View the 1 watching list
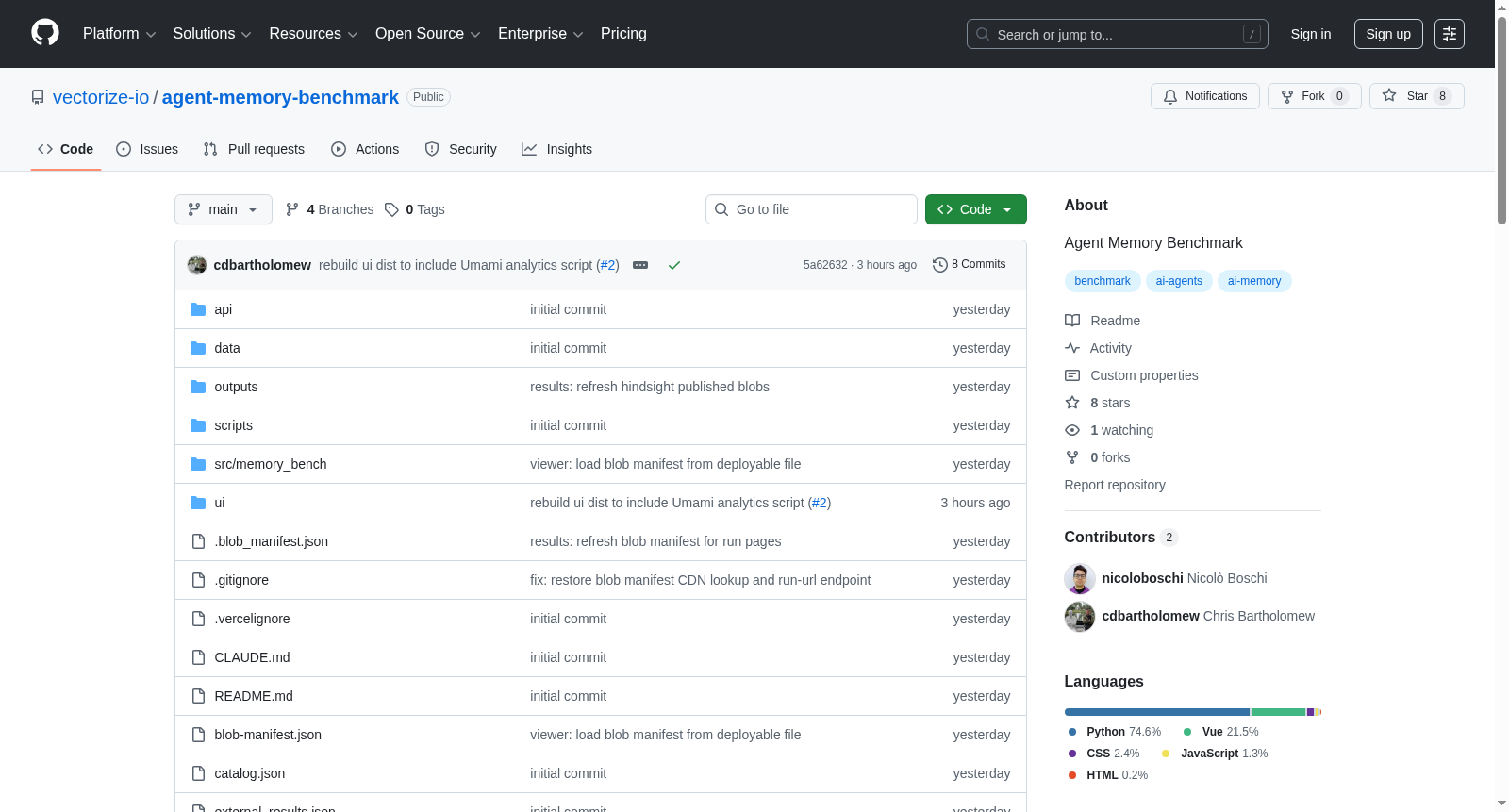 click(x=1109, y=430)
